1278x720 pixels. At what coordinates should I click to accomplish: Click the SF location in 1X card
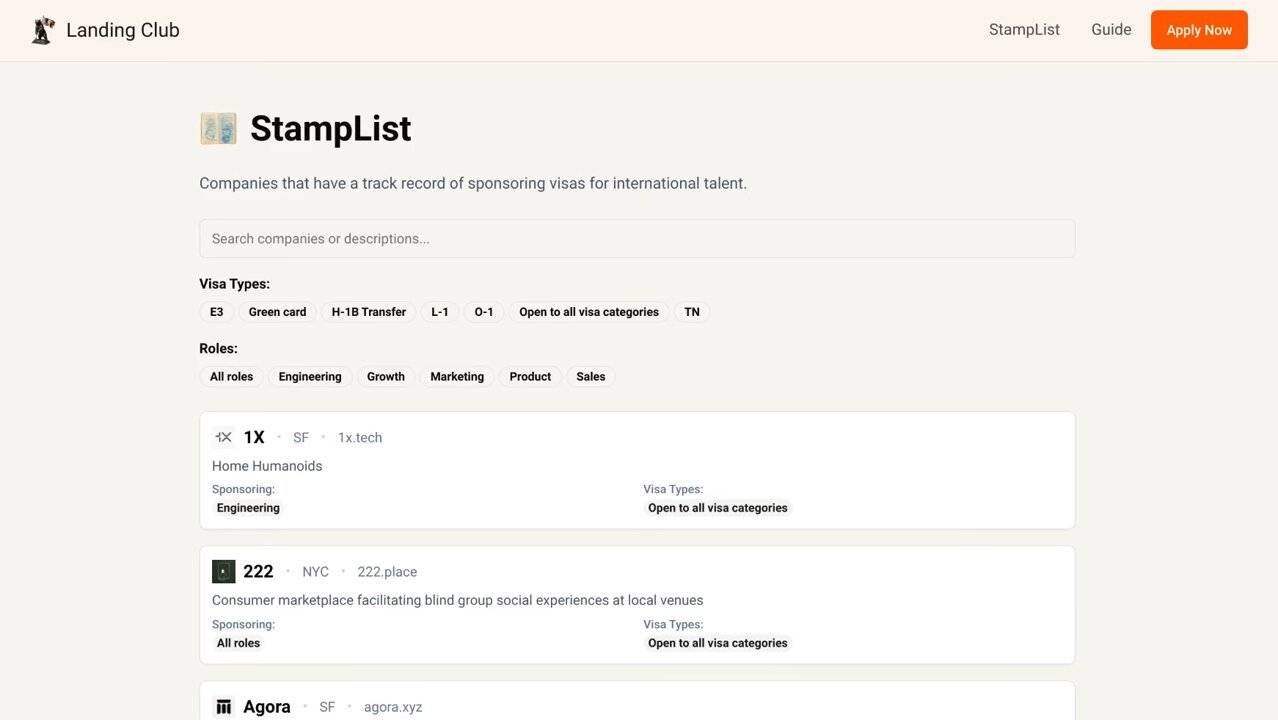[301, 438]
